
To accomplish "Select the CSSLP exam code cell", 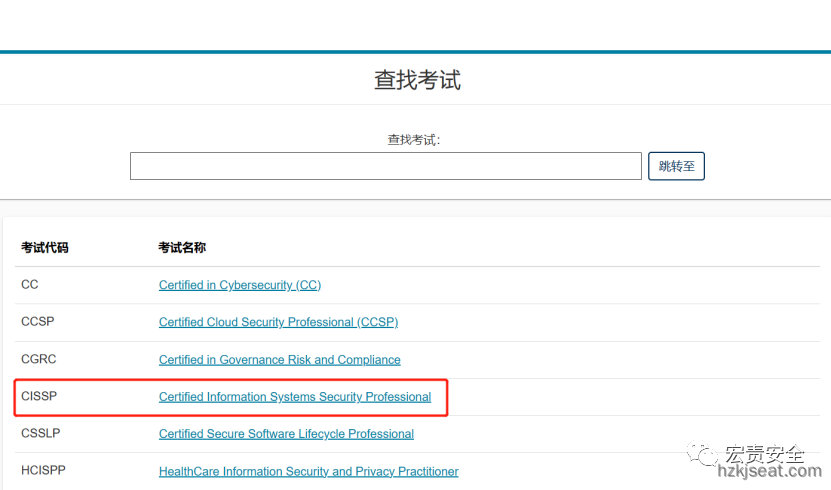I will click(x=41, y=433).
